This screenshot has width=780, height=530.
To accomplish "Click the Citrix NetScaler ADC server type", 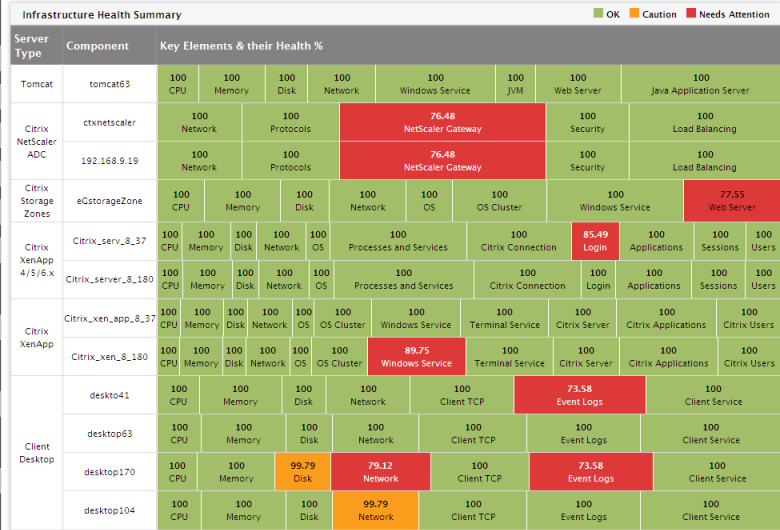I will point(37,141).
